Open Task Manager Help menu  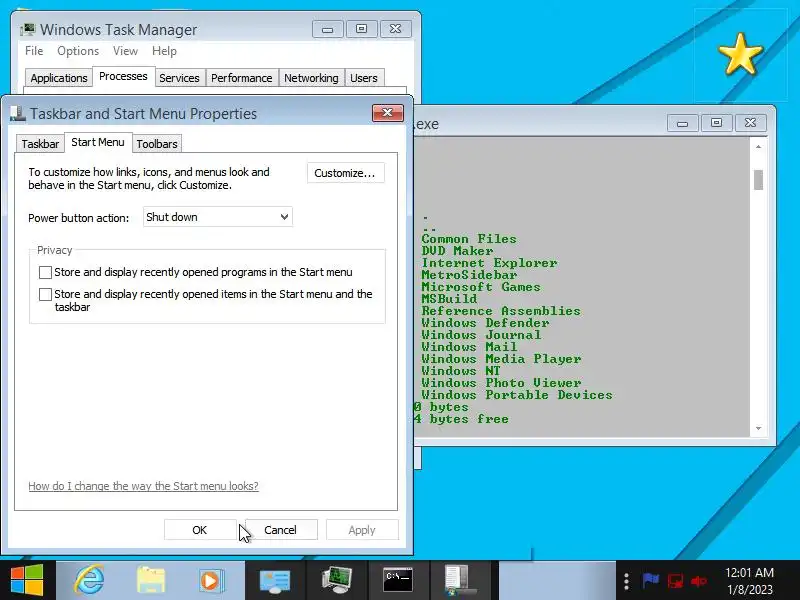coord(164,51)
